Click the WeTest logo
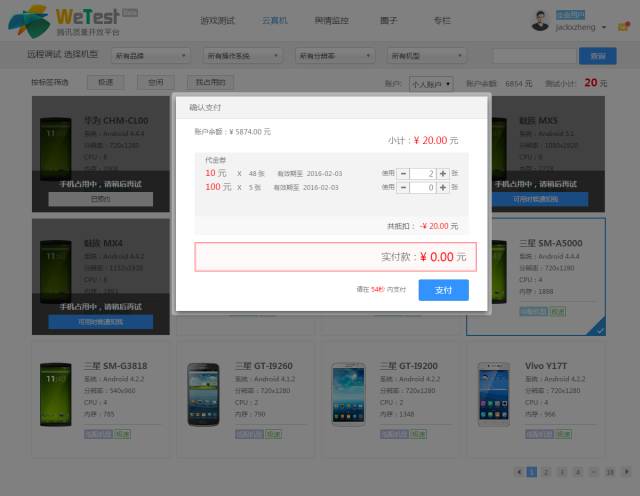 click(73, 21)
